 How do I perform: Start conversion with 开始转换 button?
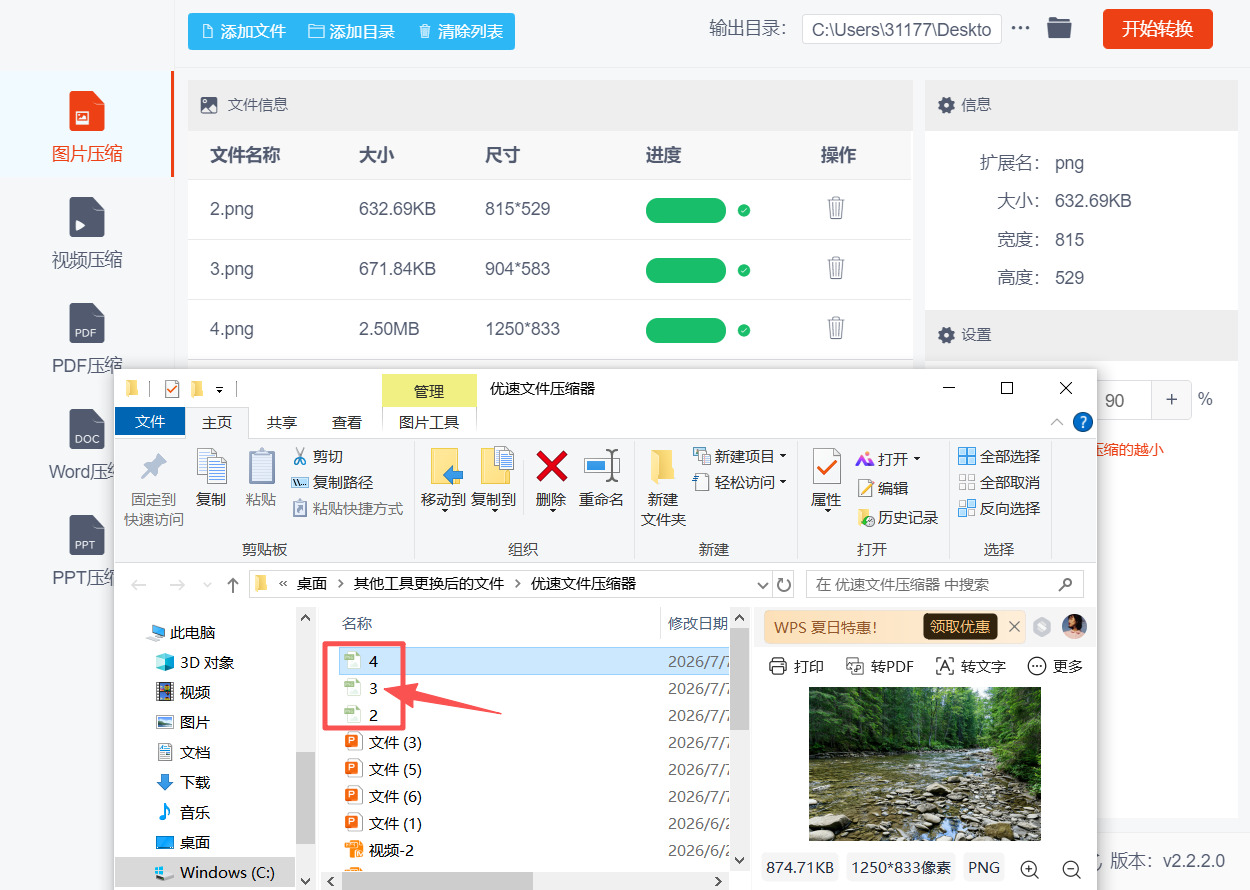[x=1157, y=29]
